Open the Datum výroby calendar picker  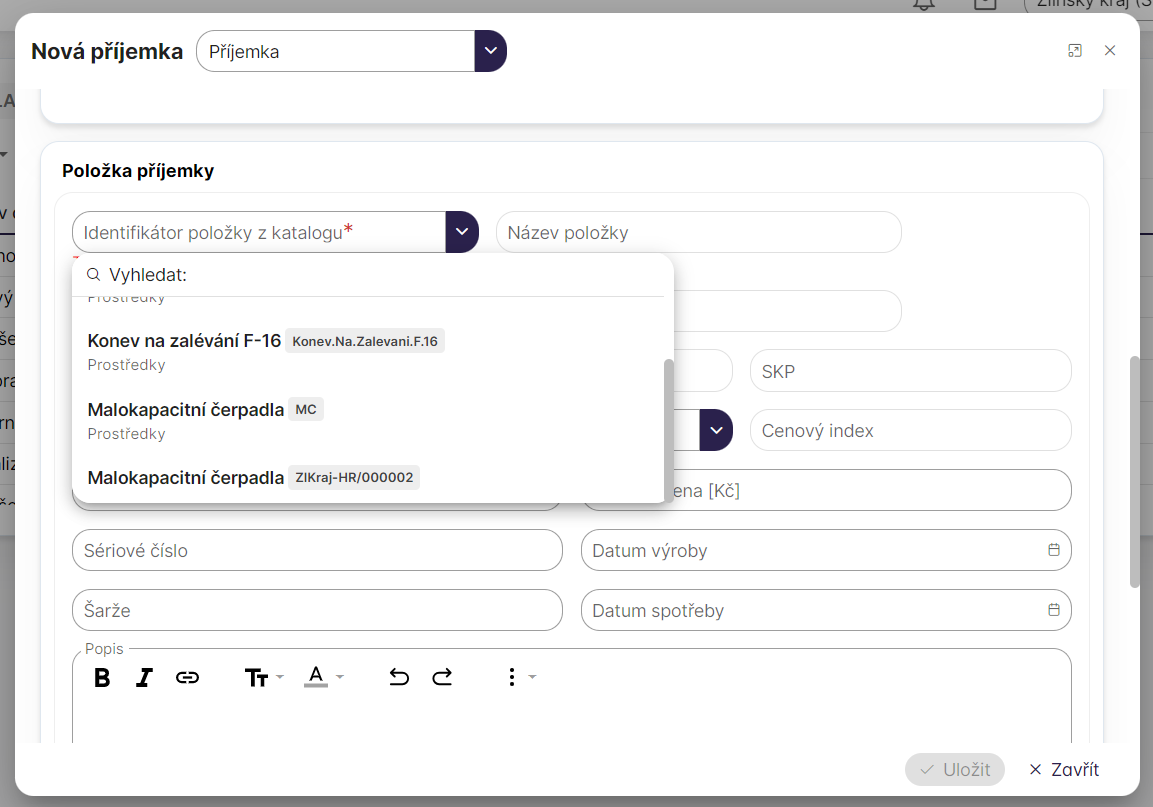click(1053, 550)
